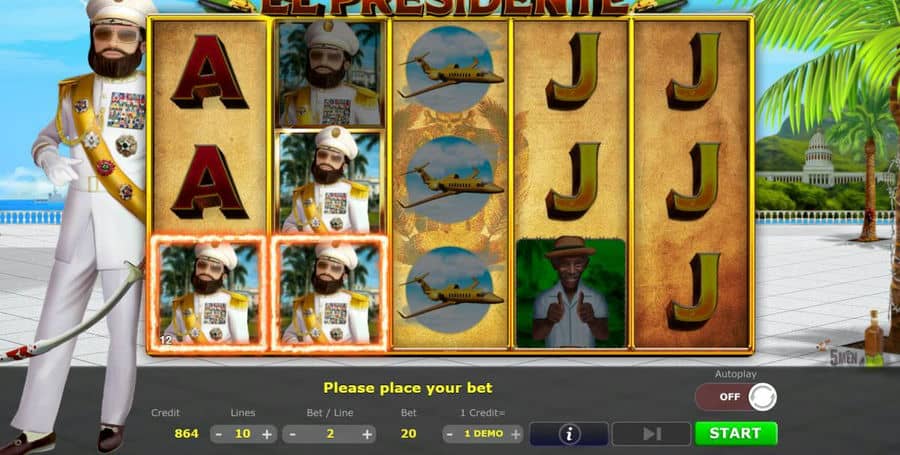Click the credit amount 864

click(187, 433)
